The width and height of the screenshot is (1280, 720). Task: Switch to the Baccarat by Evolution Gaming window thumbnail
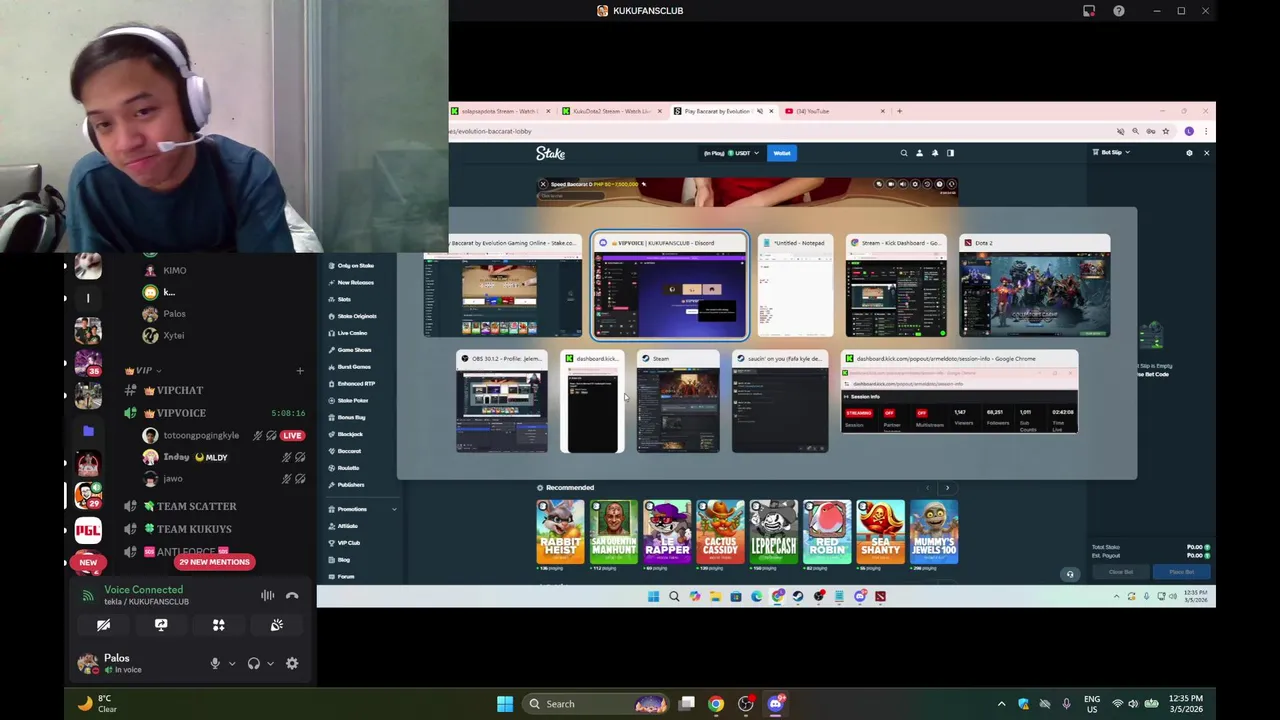pos(502,287)
